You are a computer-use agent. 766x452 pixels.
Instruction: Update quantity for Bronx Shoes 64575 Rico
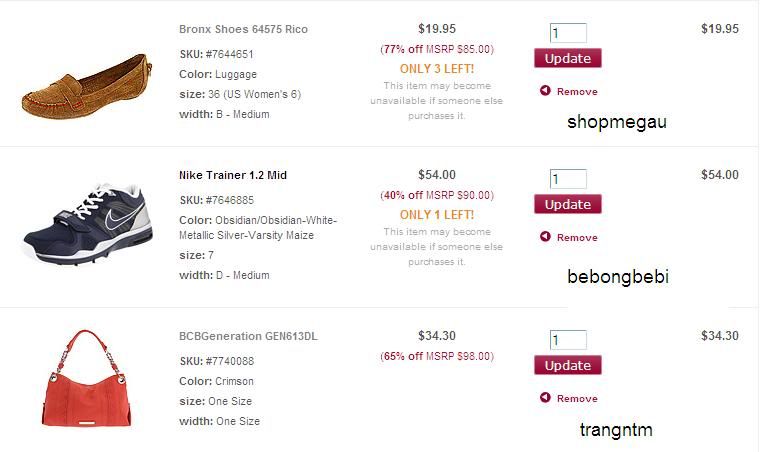pos(568,58)
